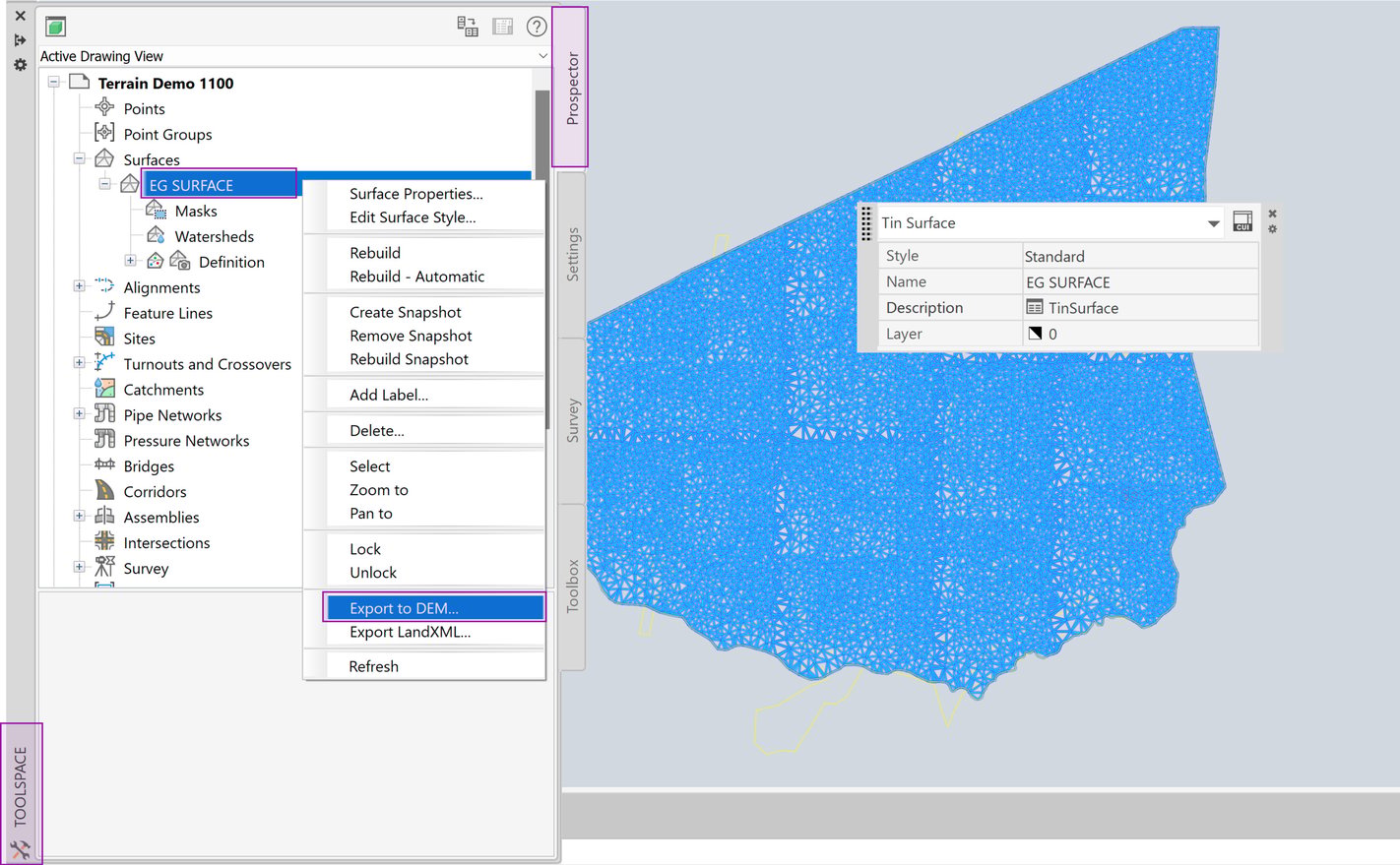Screen dimensions: 1400x865
Task: Expand the Definition tree node
Action: tap(131, 261)
